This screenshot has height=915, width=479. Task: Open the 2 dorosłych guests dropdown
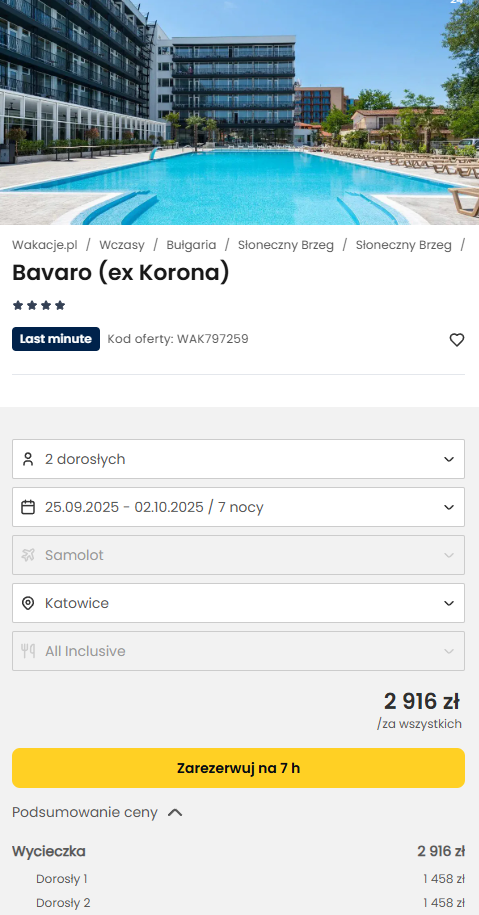pyautogui.click(x=239, y=459)
